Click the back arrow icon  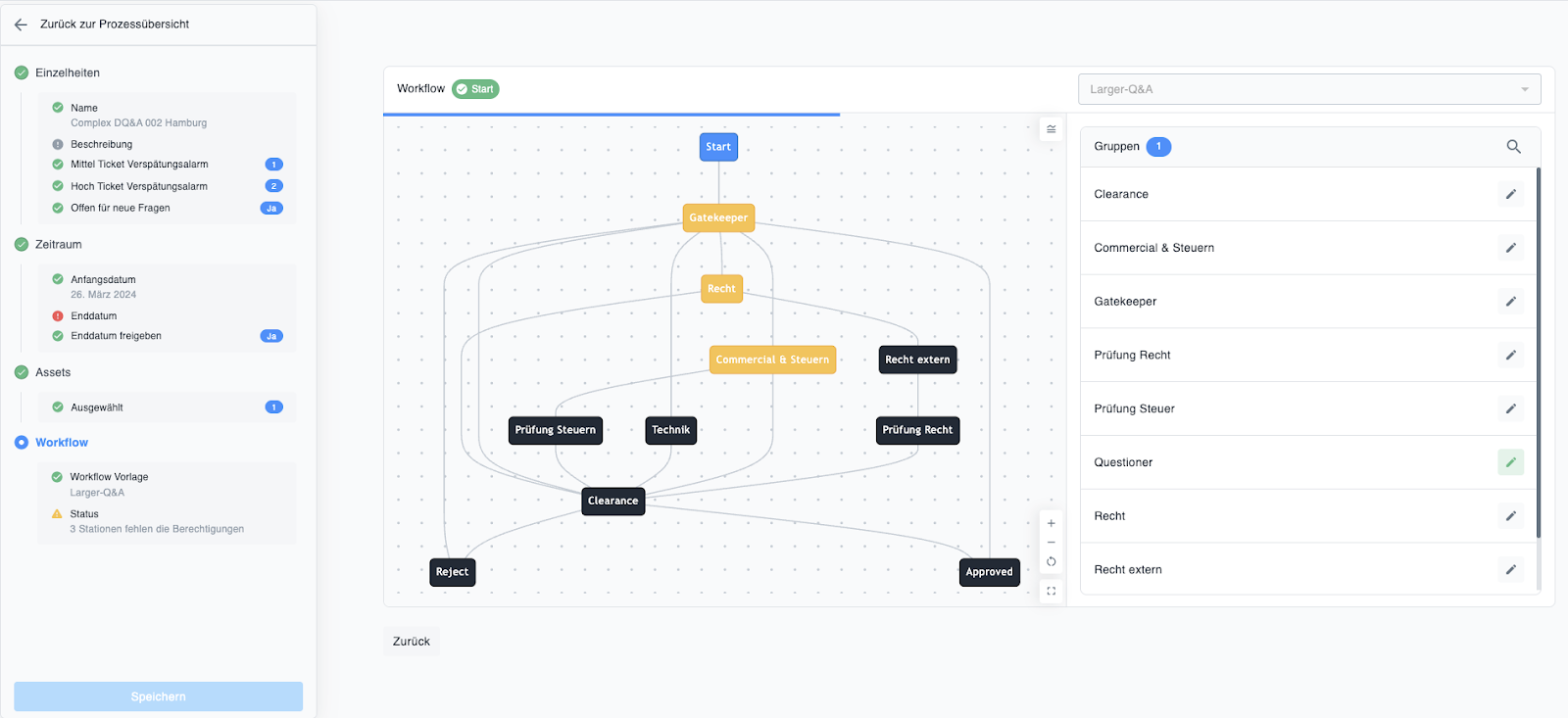pos(21,24)
